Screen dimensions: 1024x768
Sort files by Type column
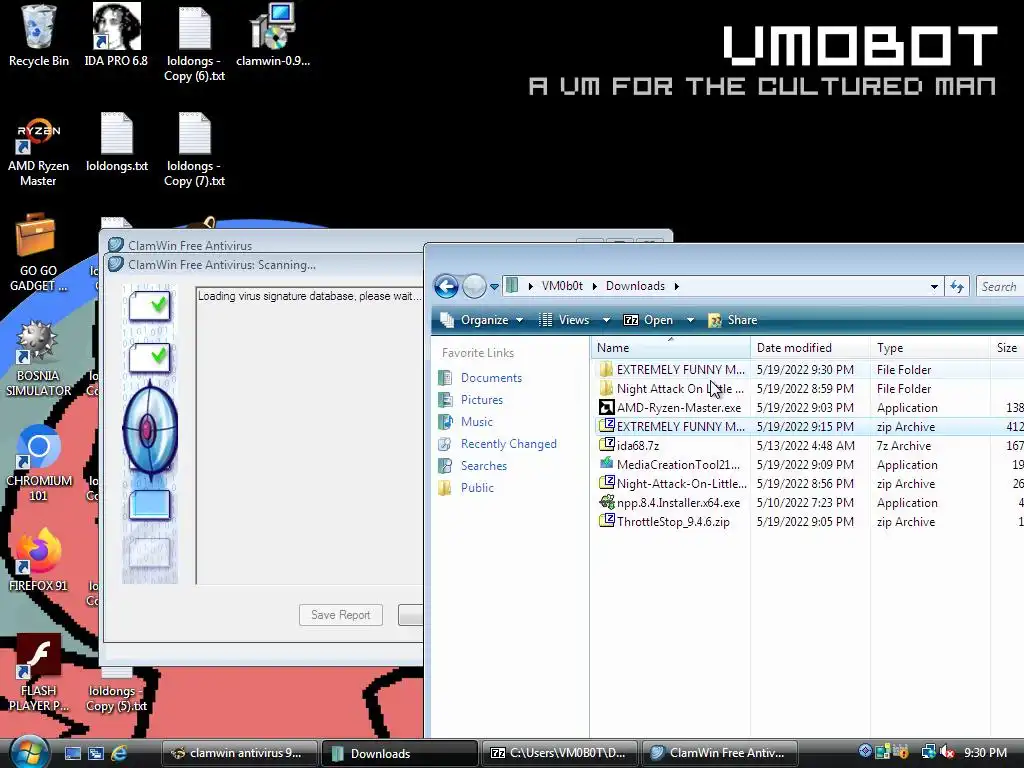click(x=930, y=348)
